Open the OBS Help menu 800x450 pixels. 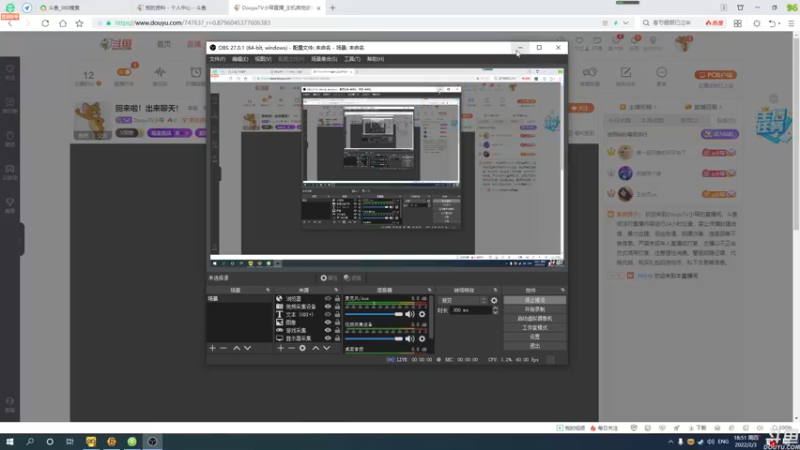[375, 59]
